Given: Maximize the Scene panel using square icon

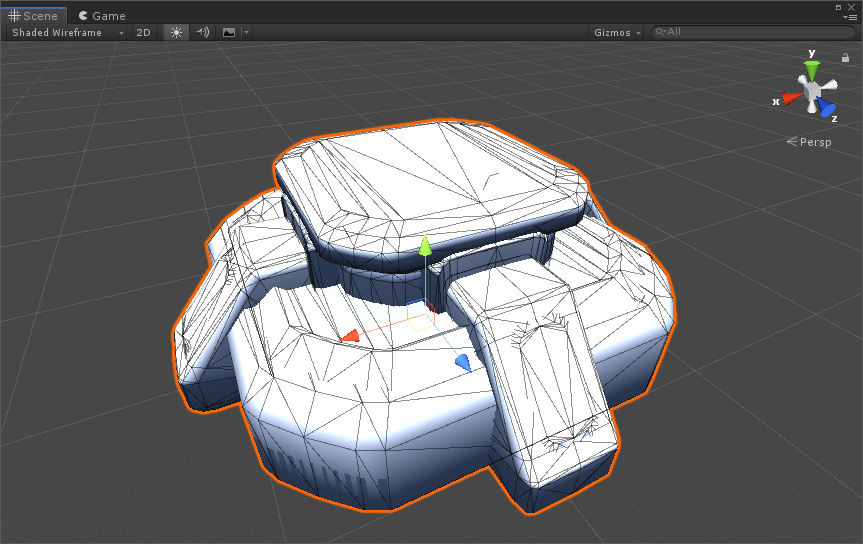Looking at the screenshot, I should pos(838,7).
